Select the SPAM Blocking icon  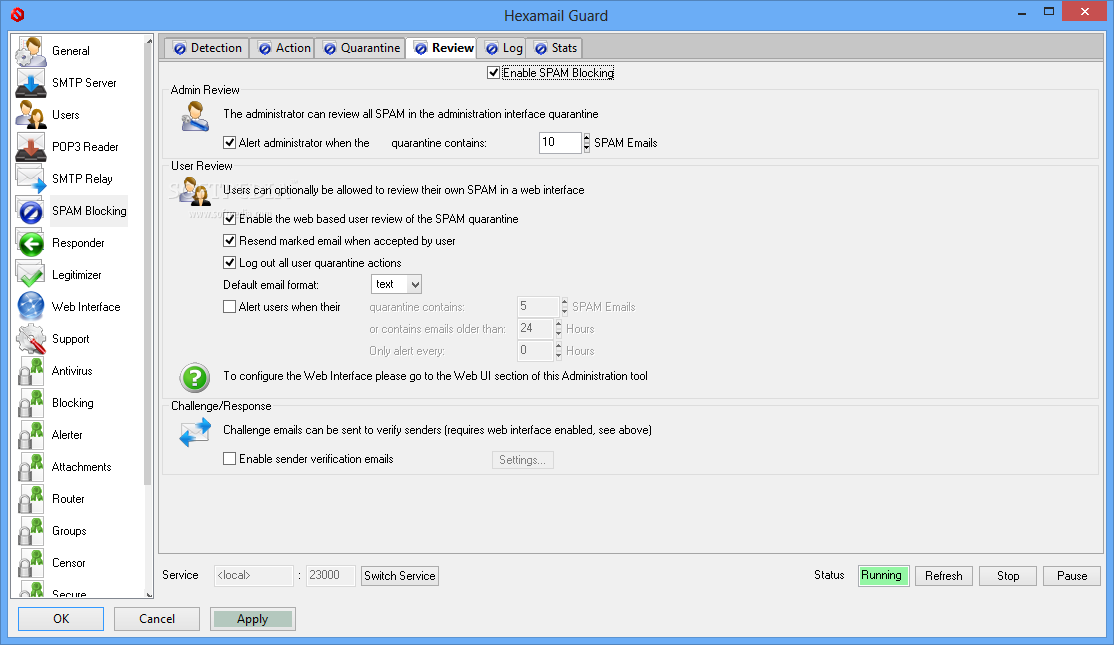[31, 211]
